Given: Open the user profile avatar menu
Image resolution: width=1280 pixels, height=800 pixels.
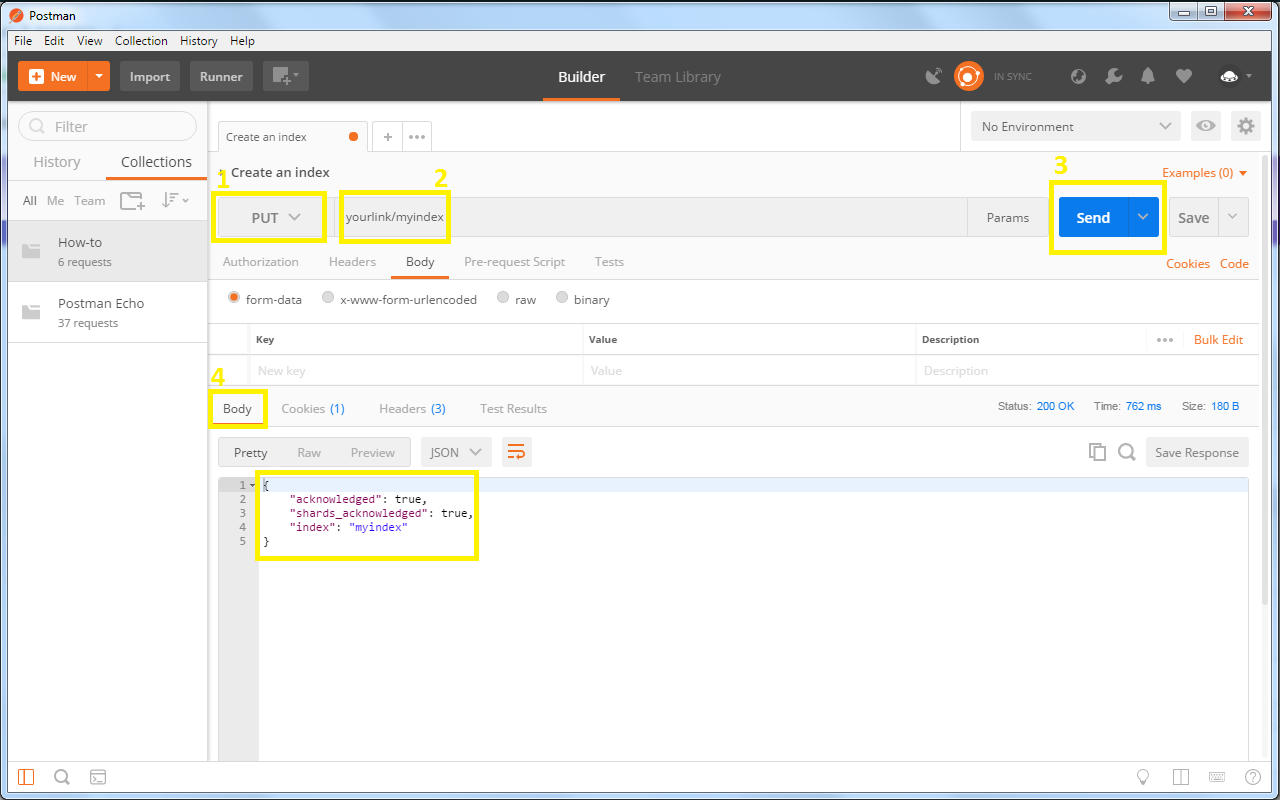Looking at the screenshot, I should (1236, 76).
